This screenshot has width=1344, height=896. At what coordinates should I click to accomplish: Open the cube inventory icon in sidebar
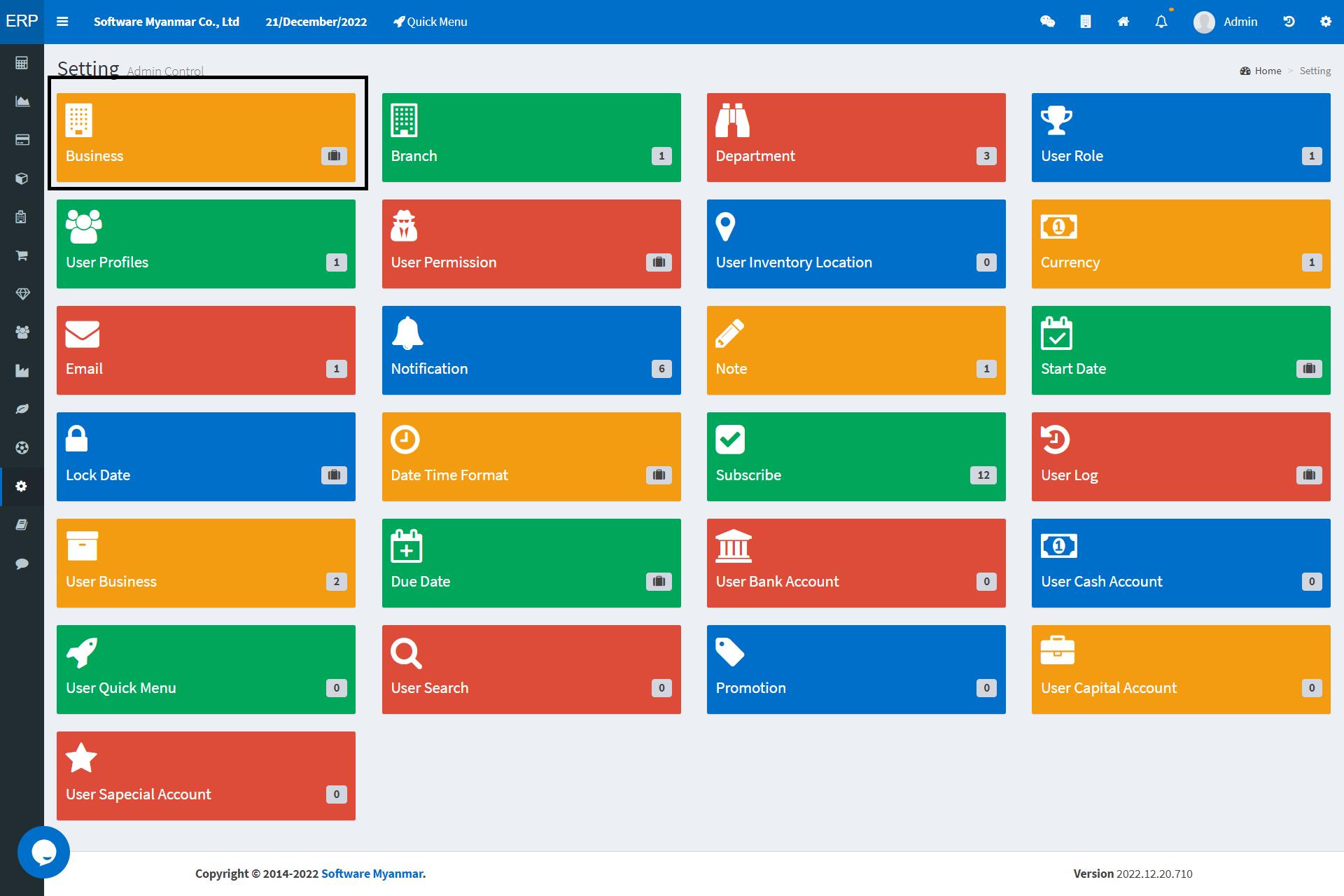[22, 178]
